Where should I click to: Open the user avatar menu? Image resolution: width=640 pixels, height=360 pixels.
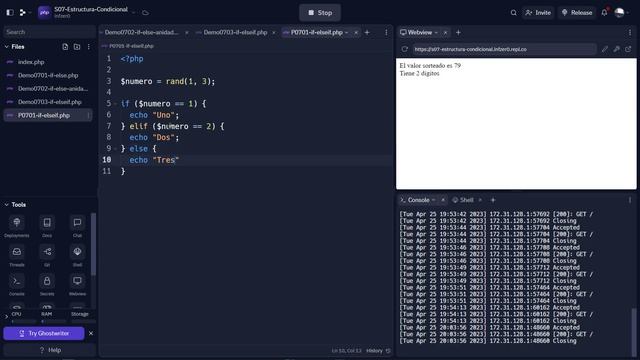click(620, 13)
